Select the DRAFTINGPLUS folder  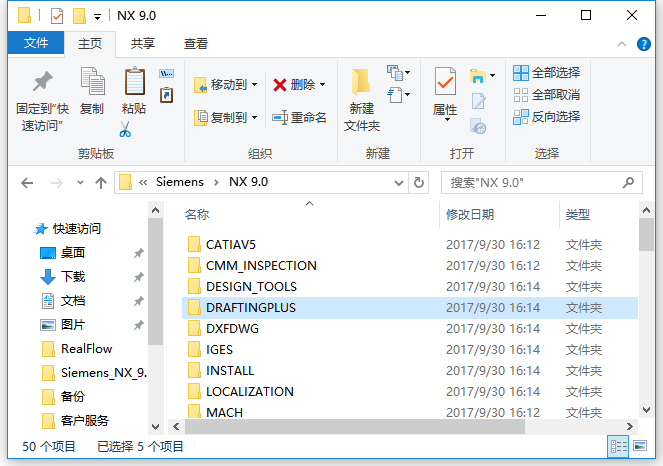pos(410,308)
